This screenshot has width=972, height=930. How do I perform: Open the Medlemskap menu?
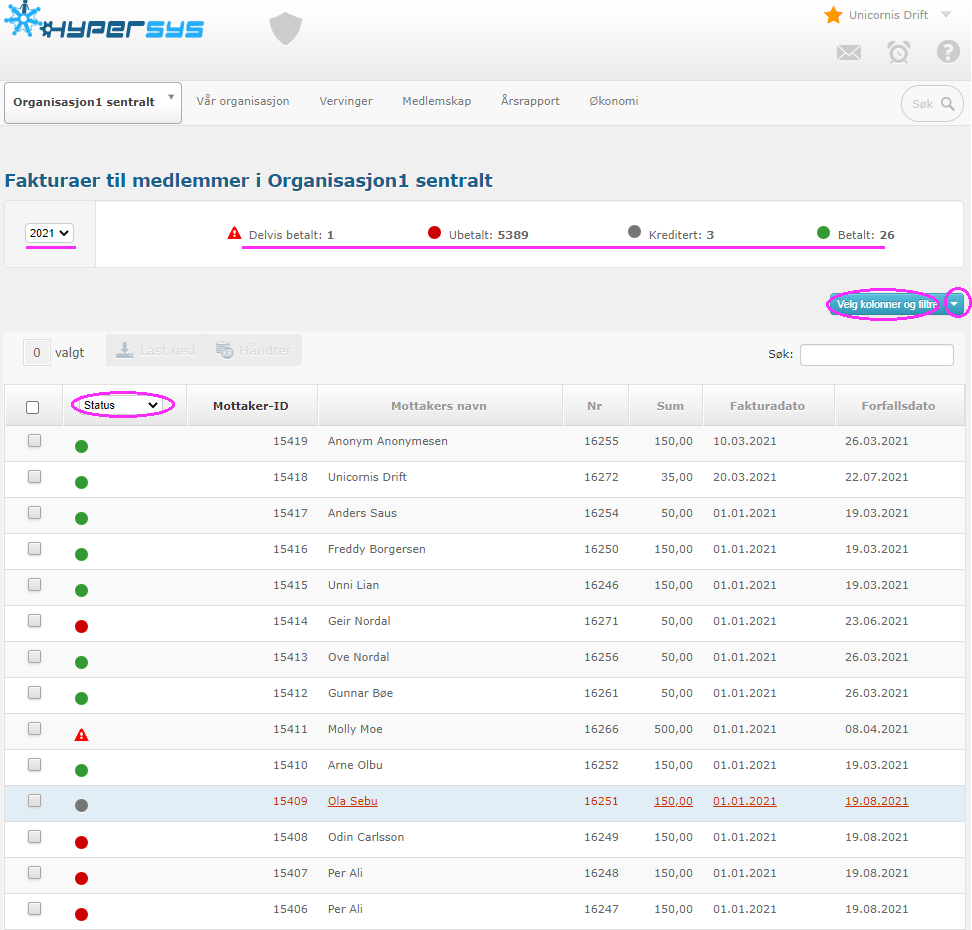pos(436,101)
